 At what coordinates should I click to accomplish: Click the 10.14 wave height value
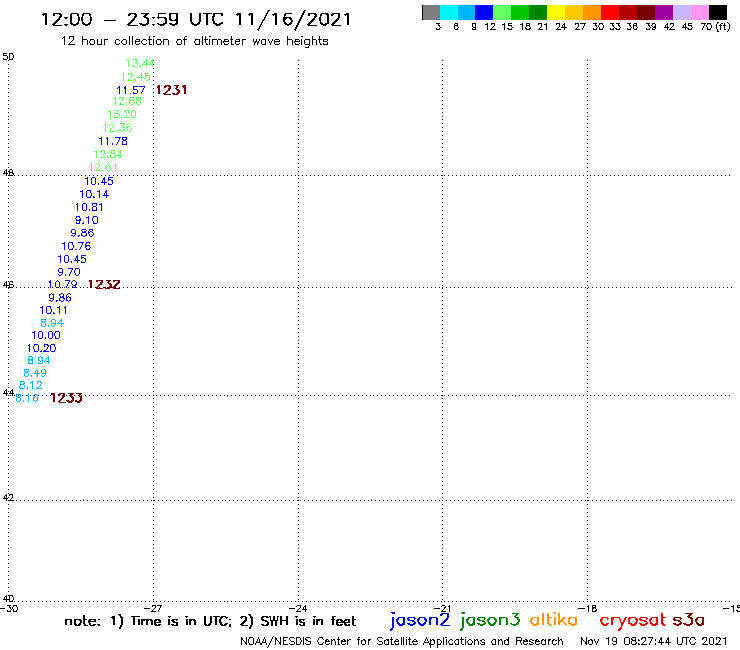coord(94,194)
